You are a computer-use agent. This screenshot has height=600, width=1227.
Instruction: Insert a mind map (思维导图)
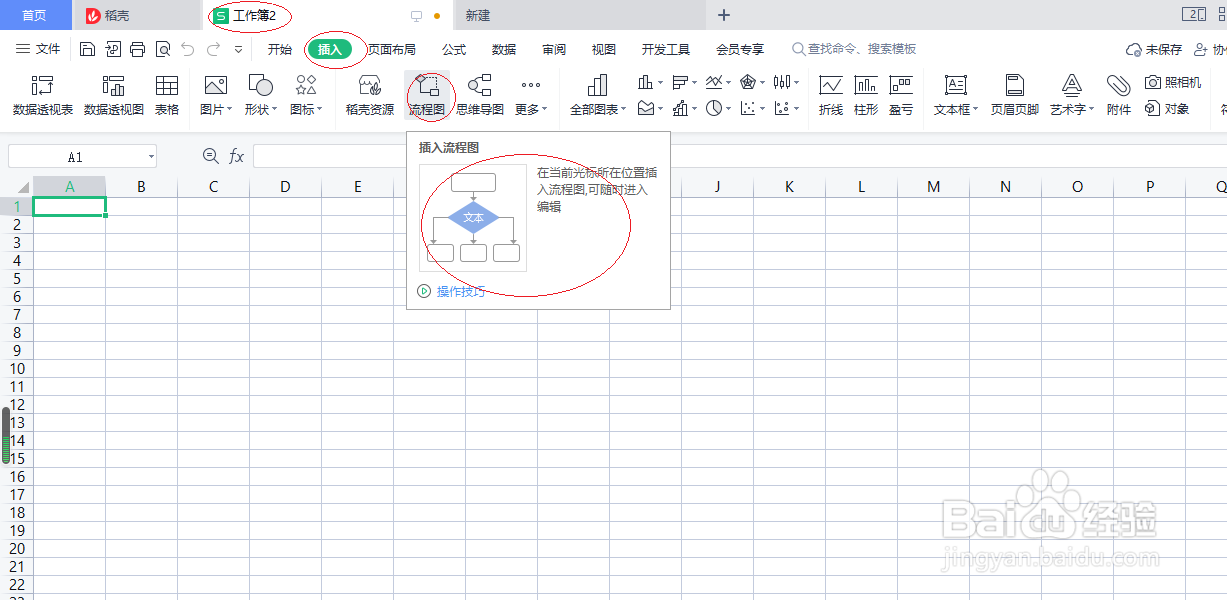480,95
